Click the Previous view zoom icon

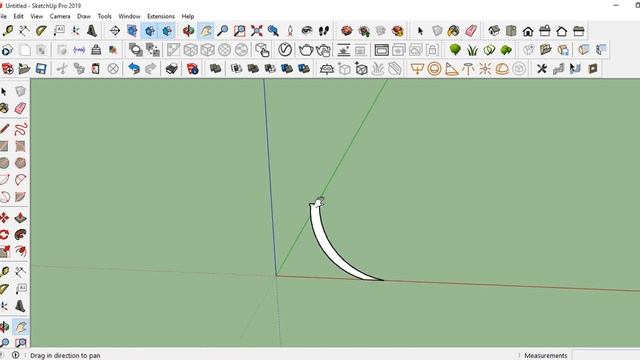click(273, 31)
